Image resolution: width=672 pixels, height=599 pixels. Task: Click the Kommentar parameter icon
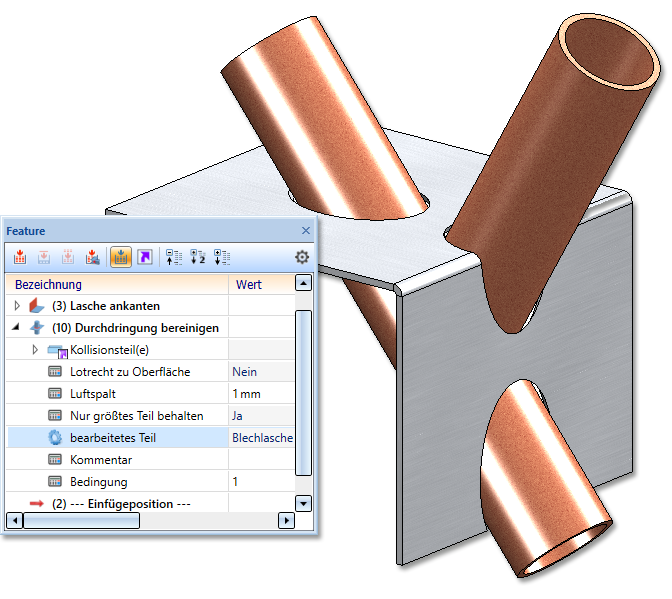[x=55, y=460]
